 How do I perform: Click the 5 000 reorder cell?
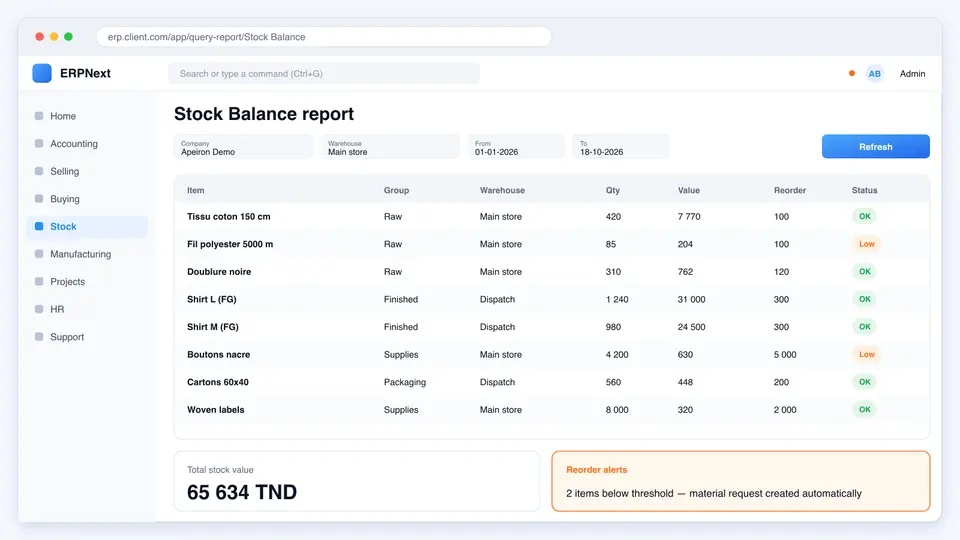pos(785,354)
